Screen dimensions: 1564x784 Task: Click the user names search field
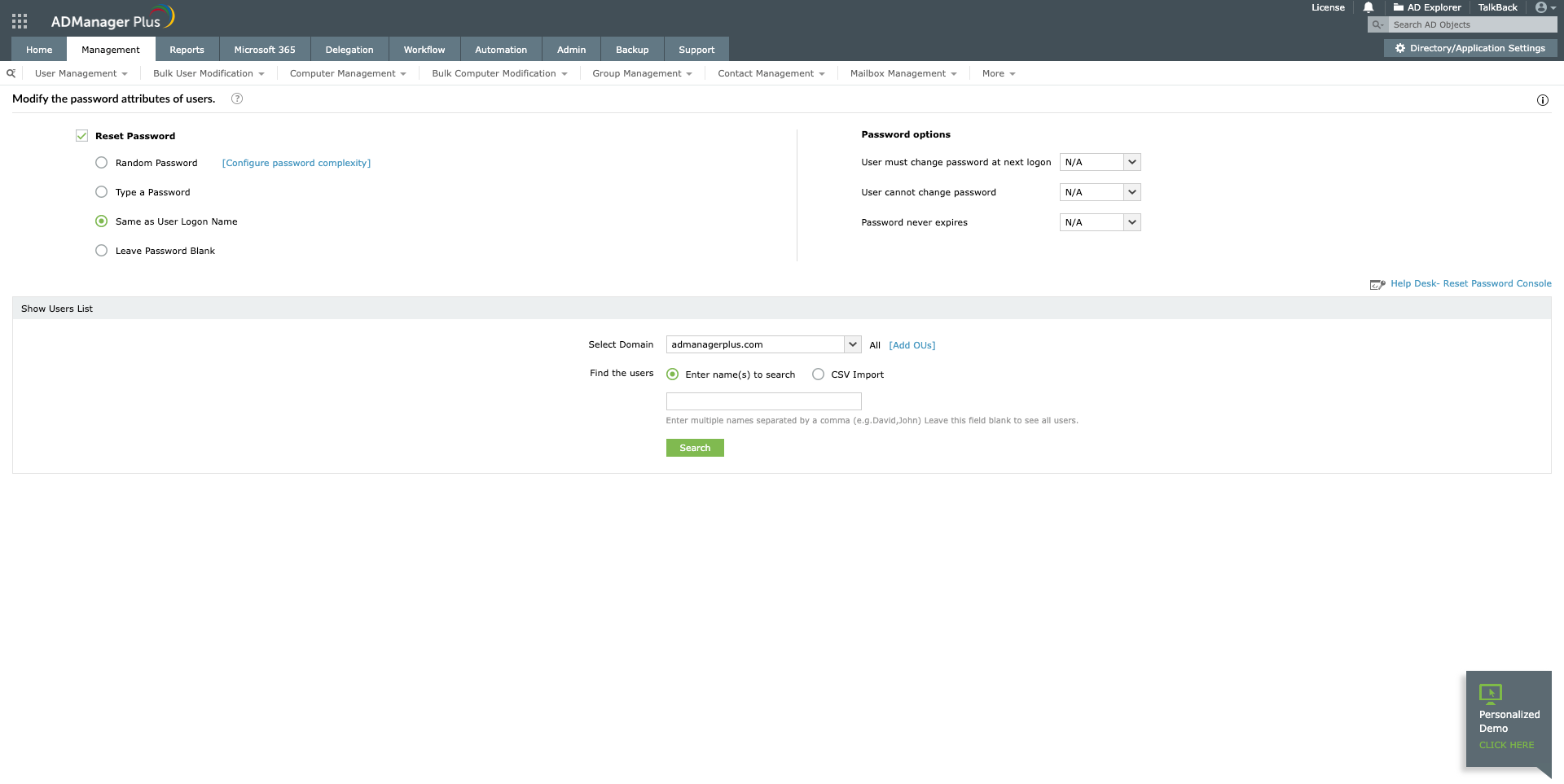coord(763,401)
